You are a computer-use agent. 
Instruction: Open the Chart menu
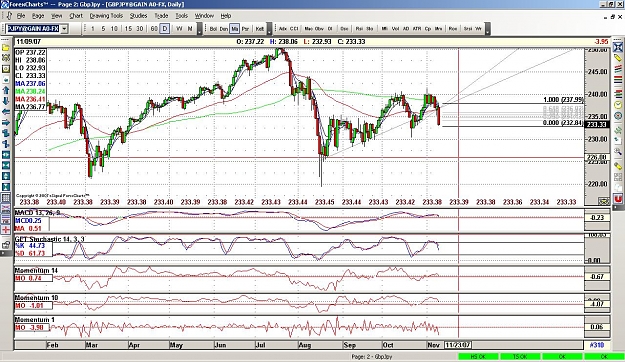76,16
